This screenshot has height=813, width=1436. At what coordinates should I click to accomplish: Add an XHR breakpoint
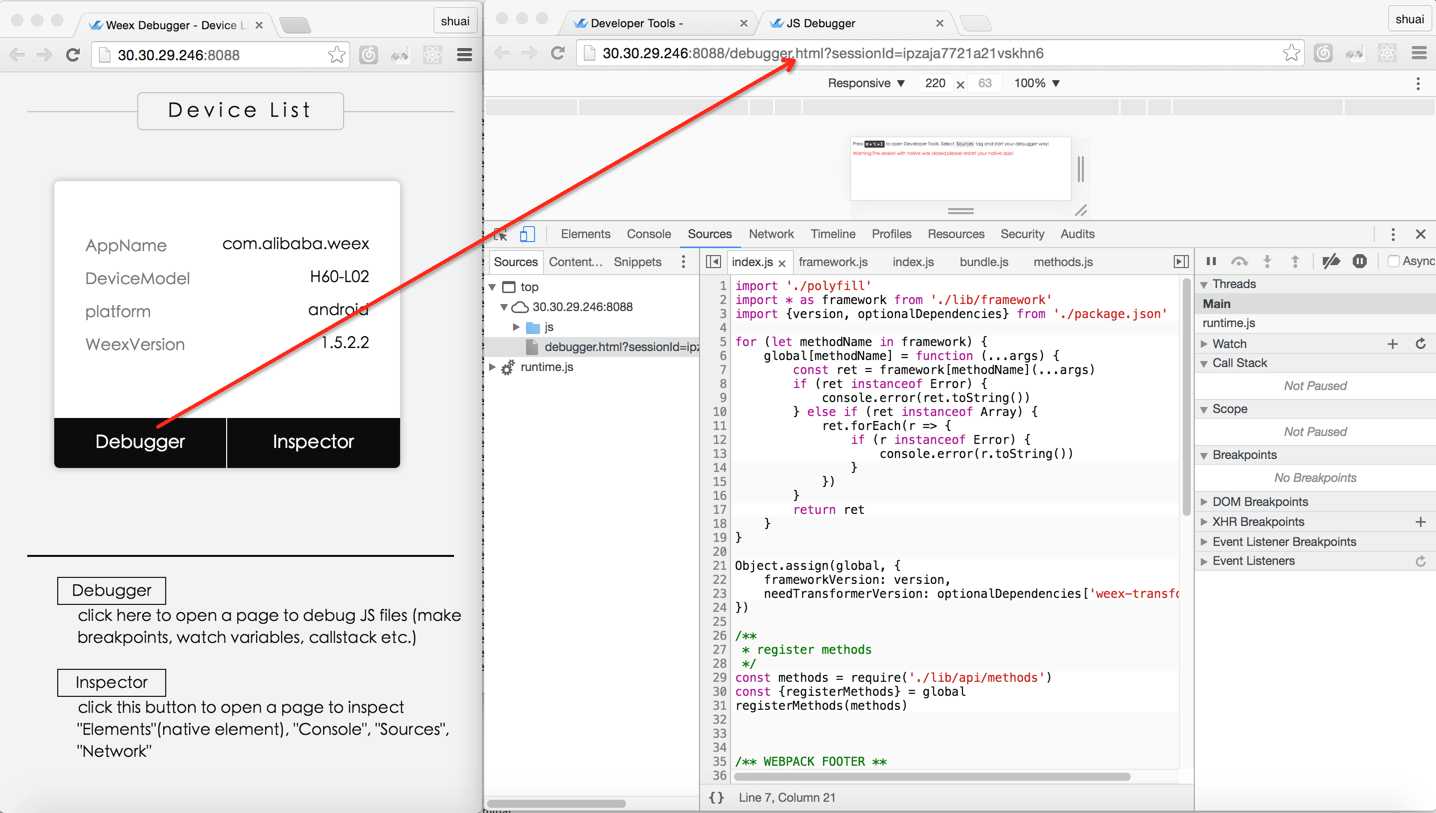tap(1421, 522)
